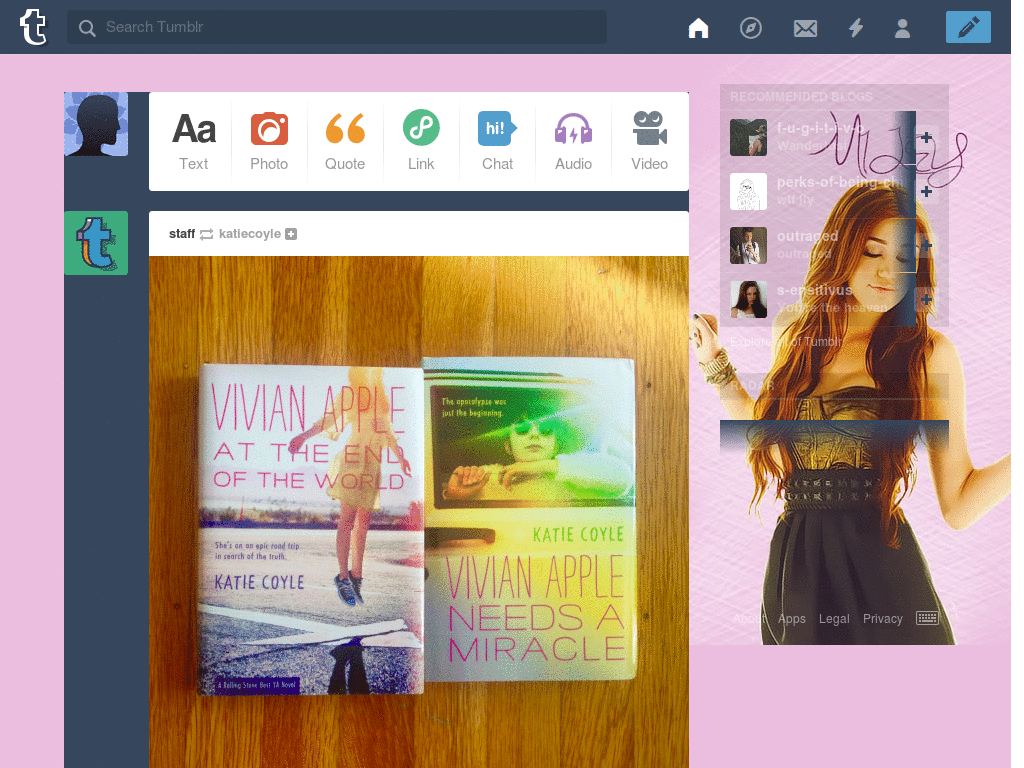Viewport: 1024px width, 768px height.
Task: Follow the outraged blog plus button
Action: click(926, 246)
